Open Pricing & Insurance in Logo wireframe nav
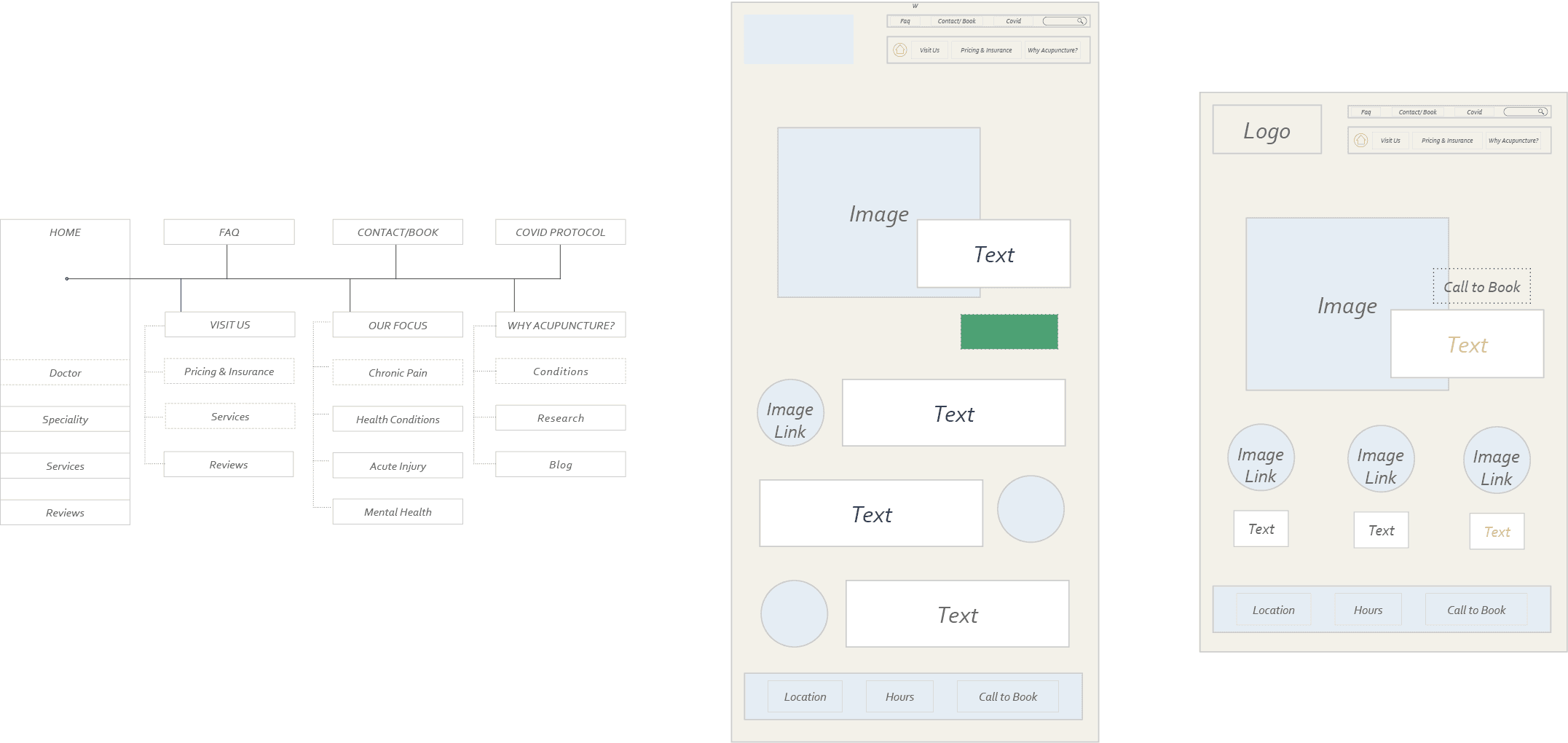Viewport: 1568px width, 743px height. coord(1447,141)
